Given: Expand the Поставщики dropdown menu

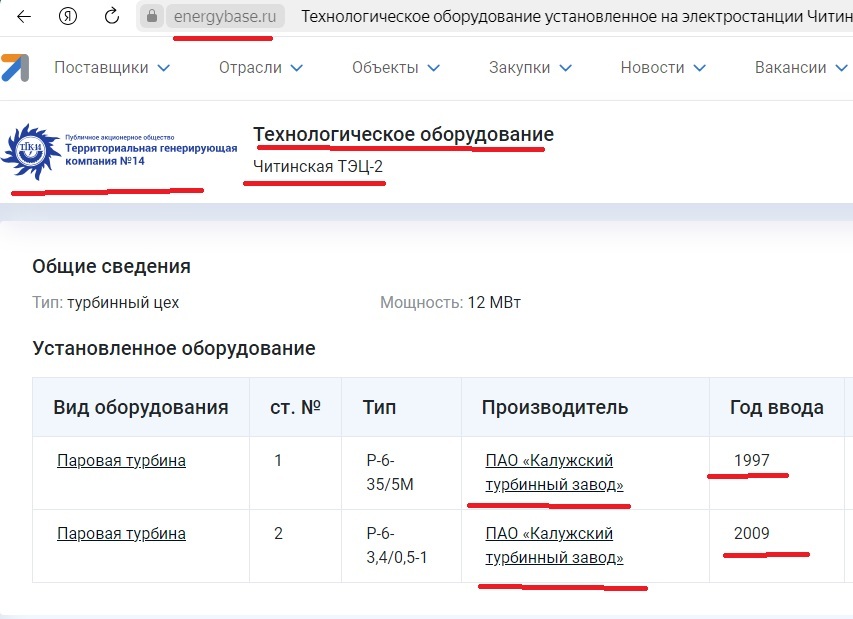Looking at the screenshot, I should click(x=112, y=68).
